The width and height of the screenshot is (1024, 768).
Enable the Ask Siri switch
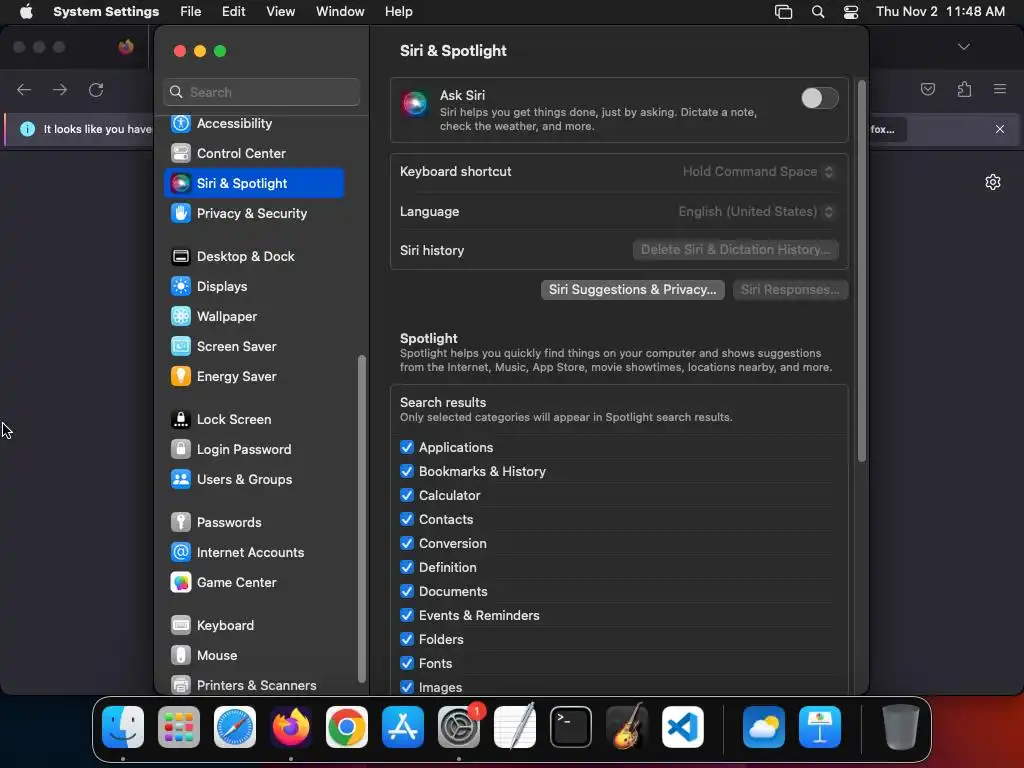coord(820,98)
